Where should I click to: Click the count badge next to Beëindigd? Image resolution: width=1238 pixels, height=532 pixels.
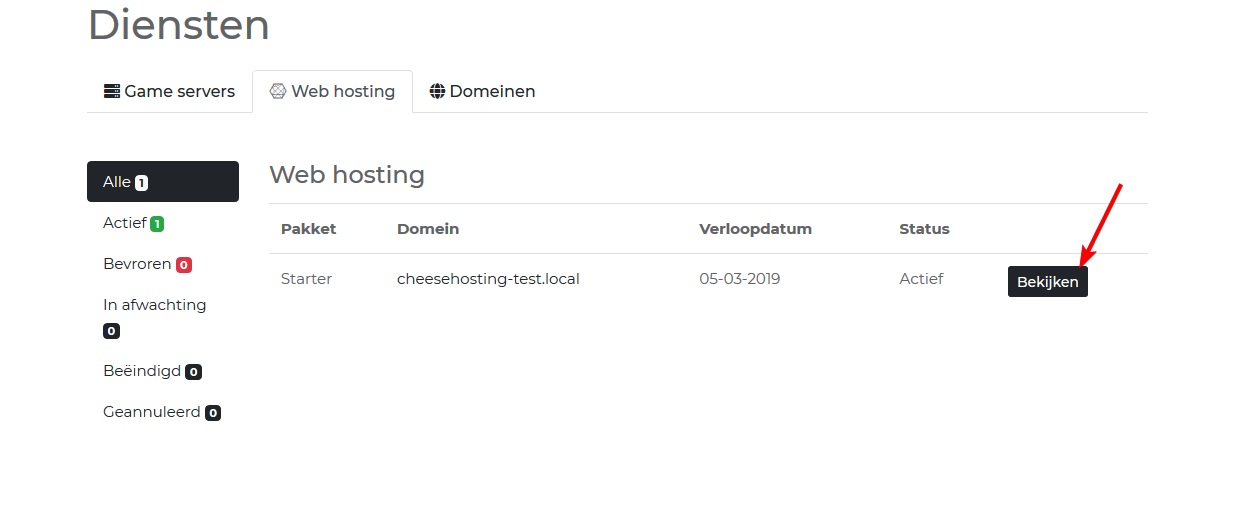[x=194, y=372]
